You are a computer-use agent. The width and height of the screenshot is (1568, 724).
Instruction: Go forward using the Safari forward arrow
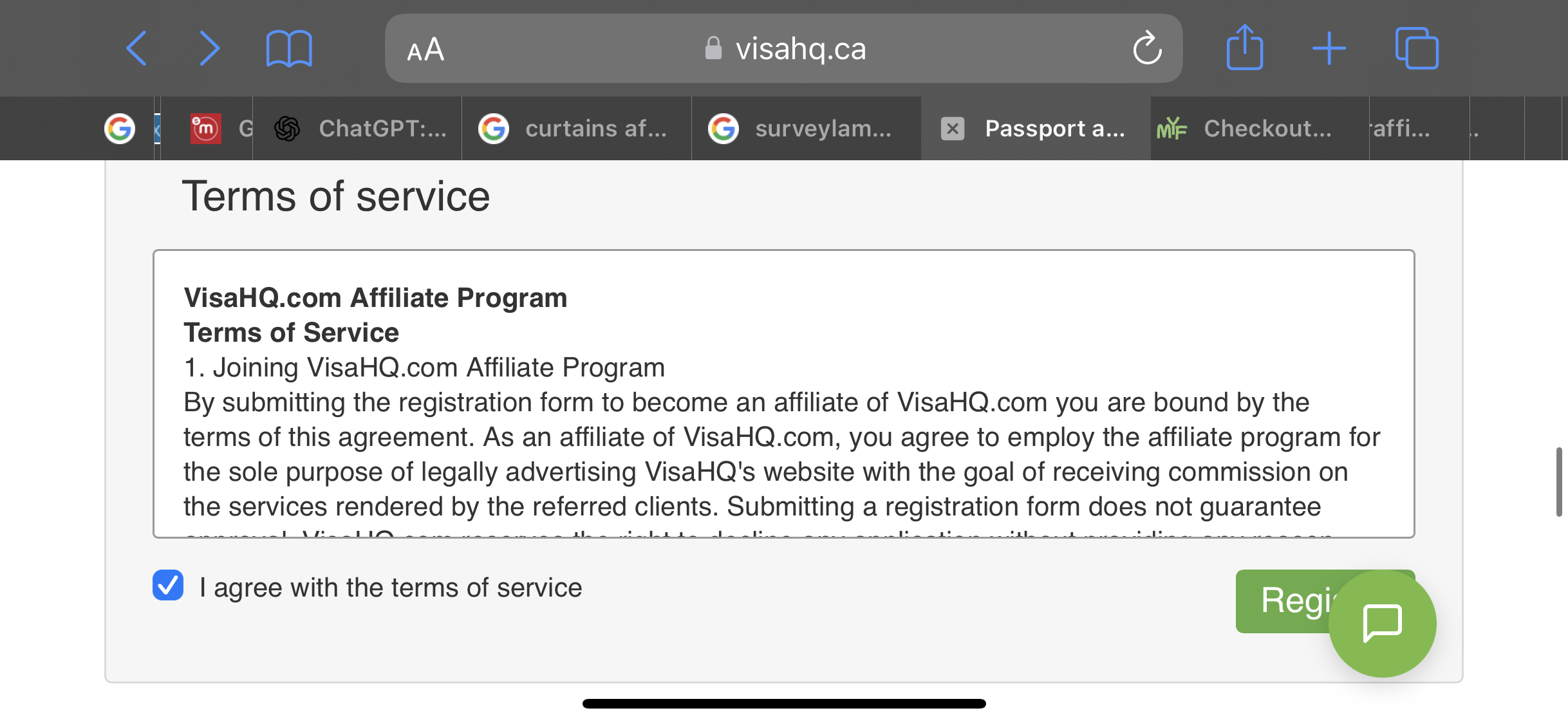click(209, 48)
